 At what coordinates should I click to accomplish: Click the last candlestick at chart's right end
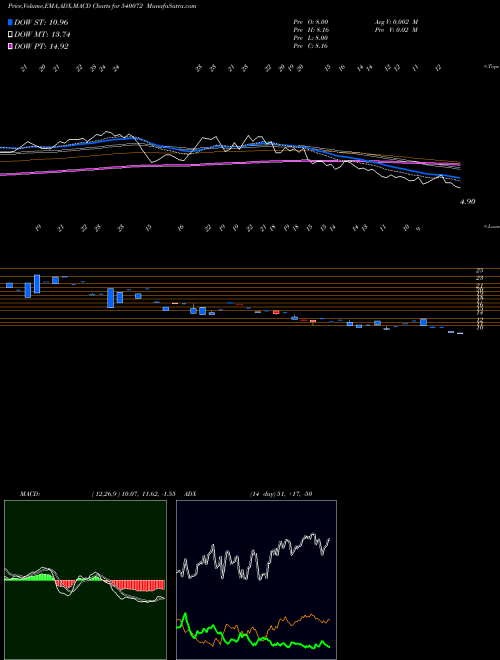pyautogui.click(x=460, y=333)
